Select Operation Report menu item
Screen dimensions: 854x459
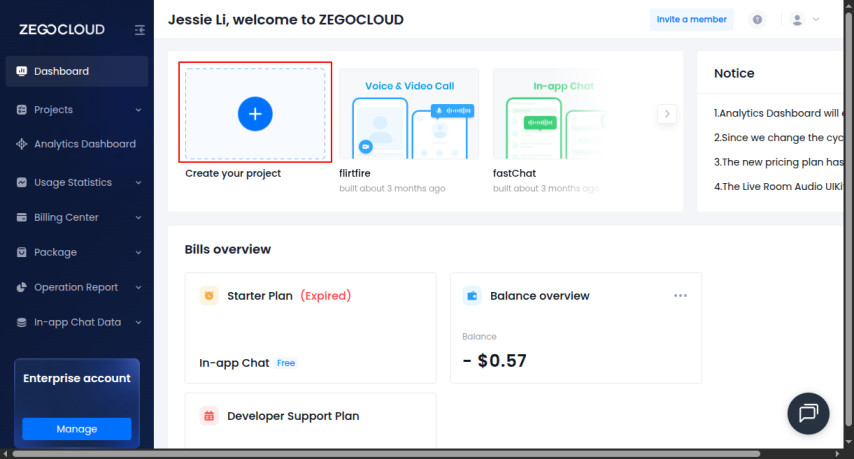pos(77,287)
